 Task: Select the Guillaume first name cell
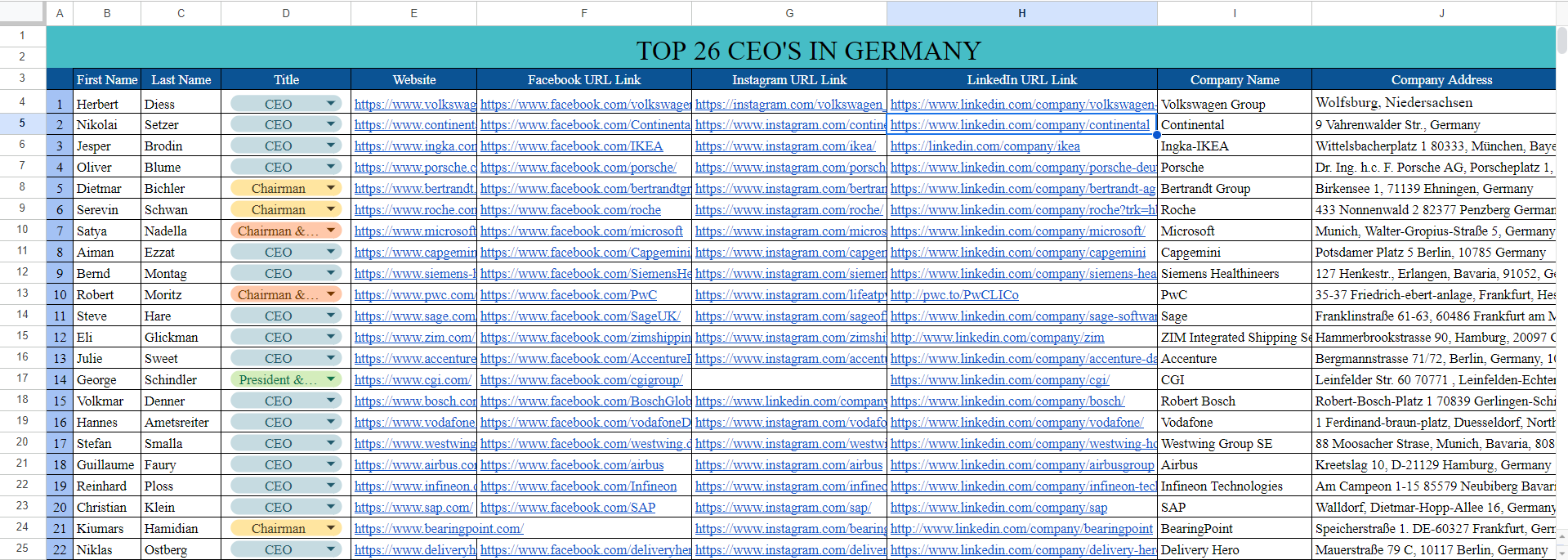[107, 464]
